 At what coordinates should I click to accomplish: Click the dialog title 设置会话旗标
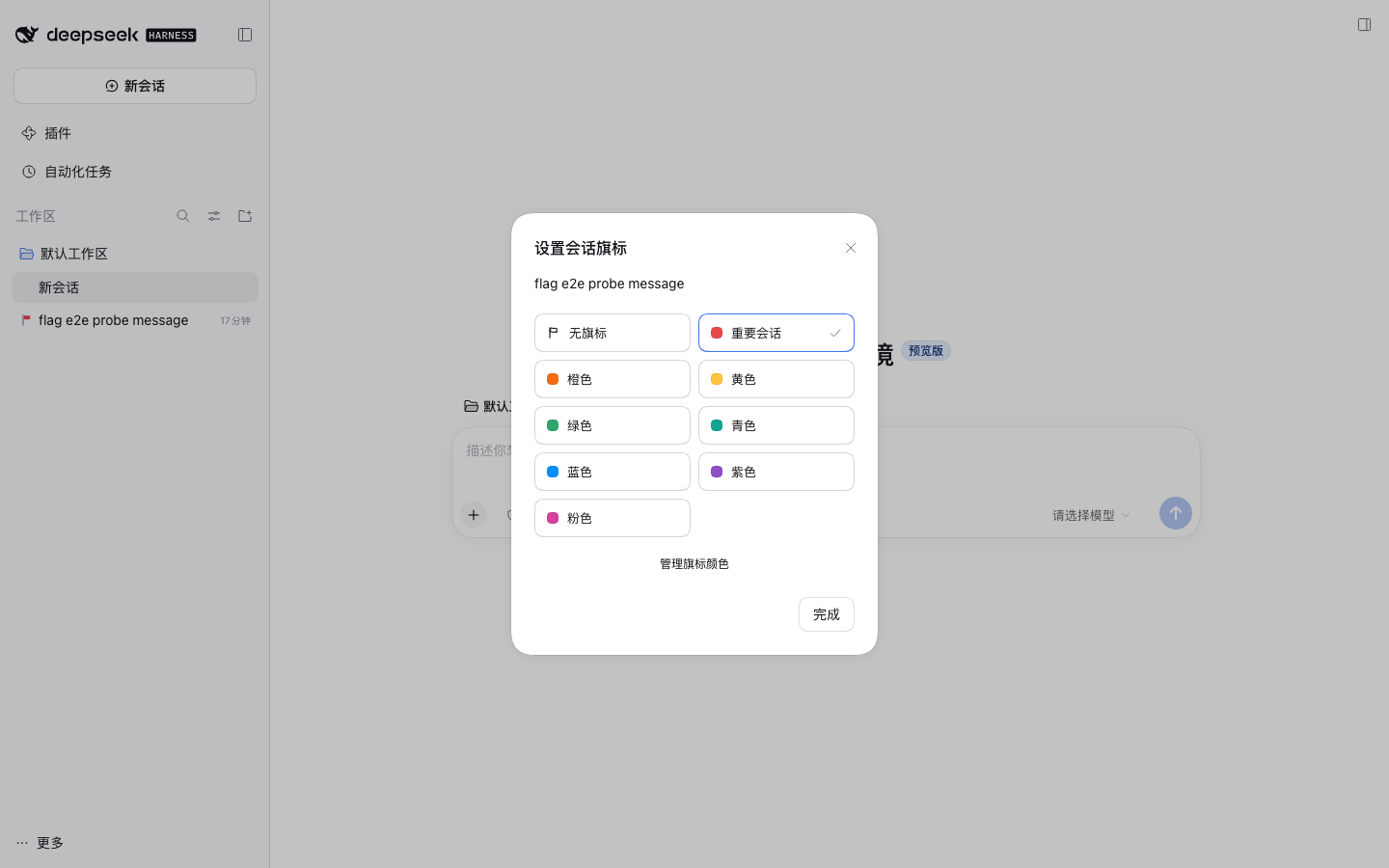pyautogui.click(x=581, y=248)
